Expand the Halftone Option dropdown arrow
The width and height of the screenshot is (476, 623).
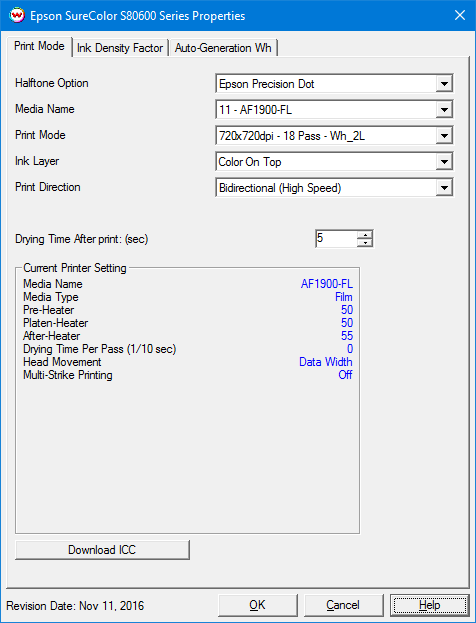tap(444, 84)
